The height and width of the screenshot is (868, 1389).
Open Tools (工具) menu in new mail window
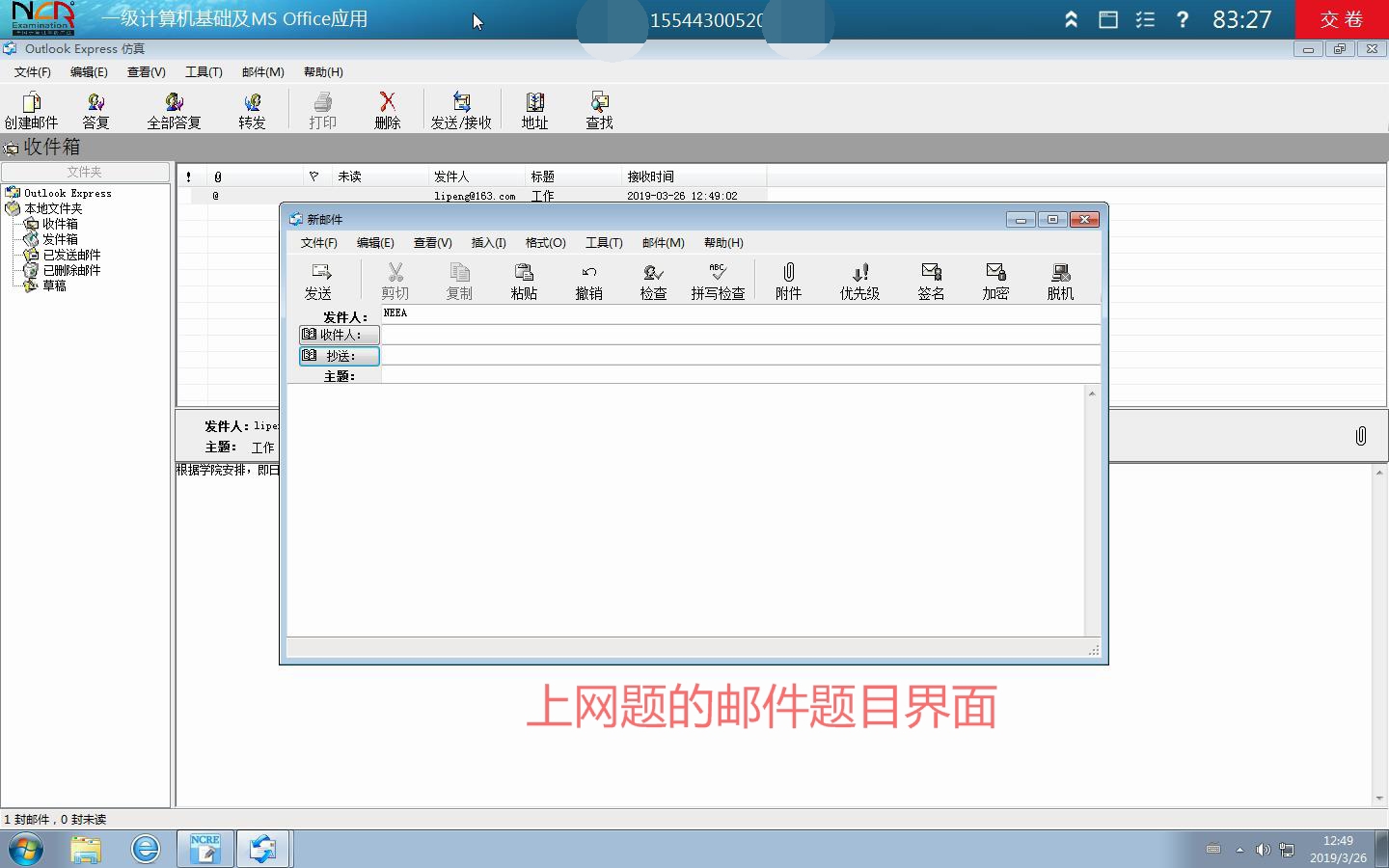[x=604, y=243]
